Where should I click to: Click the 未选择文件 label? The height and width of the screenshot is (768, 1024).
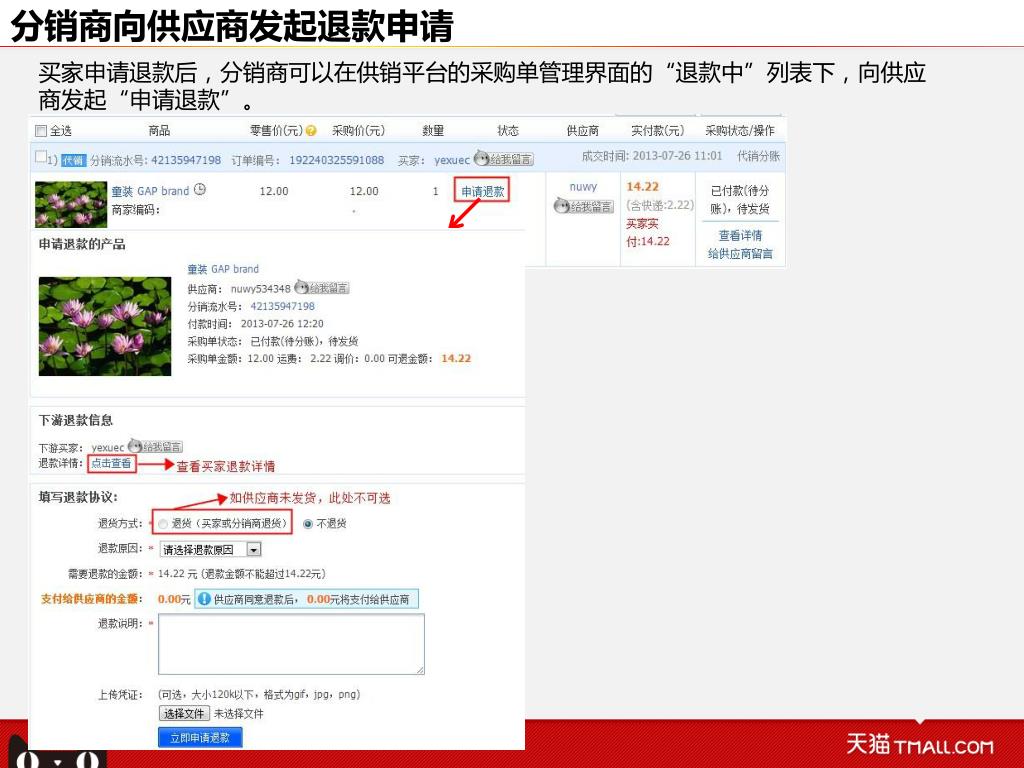(x=238, y=714)
